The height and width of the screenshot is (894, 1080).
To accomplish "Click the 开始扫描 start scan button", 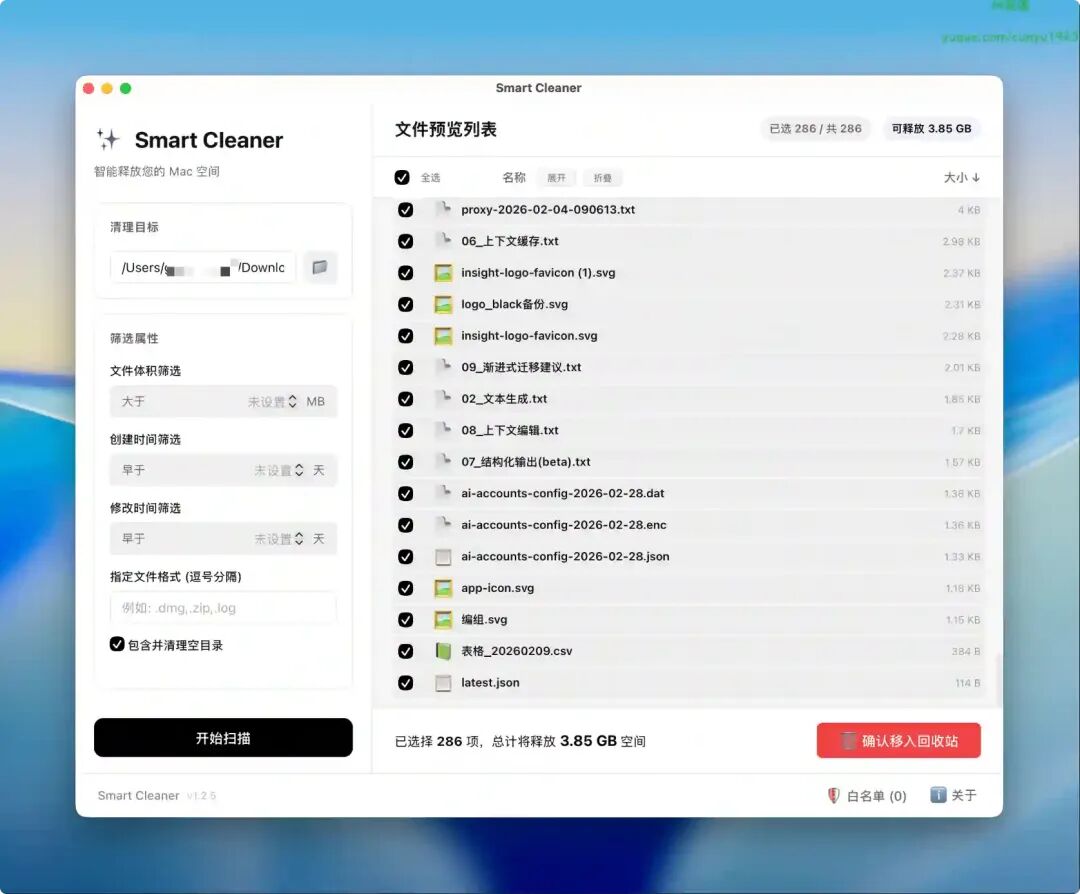I will coord(223,738).
